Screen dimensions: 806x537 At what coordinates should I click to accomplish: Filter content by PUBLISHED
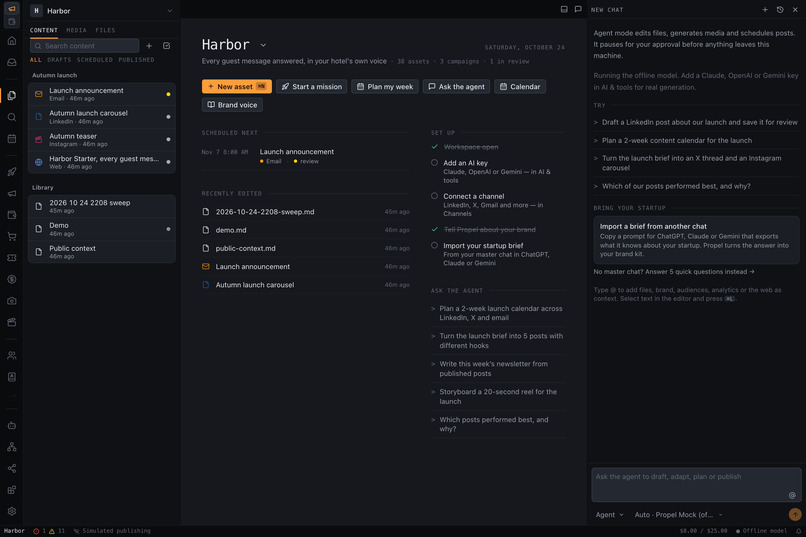coord(136,60)
